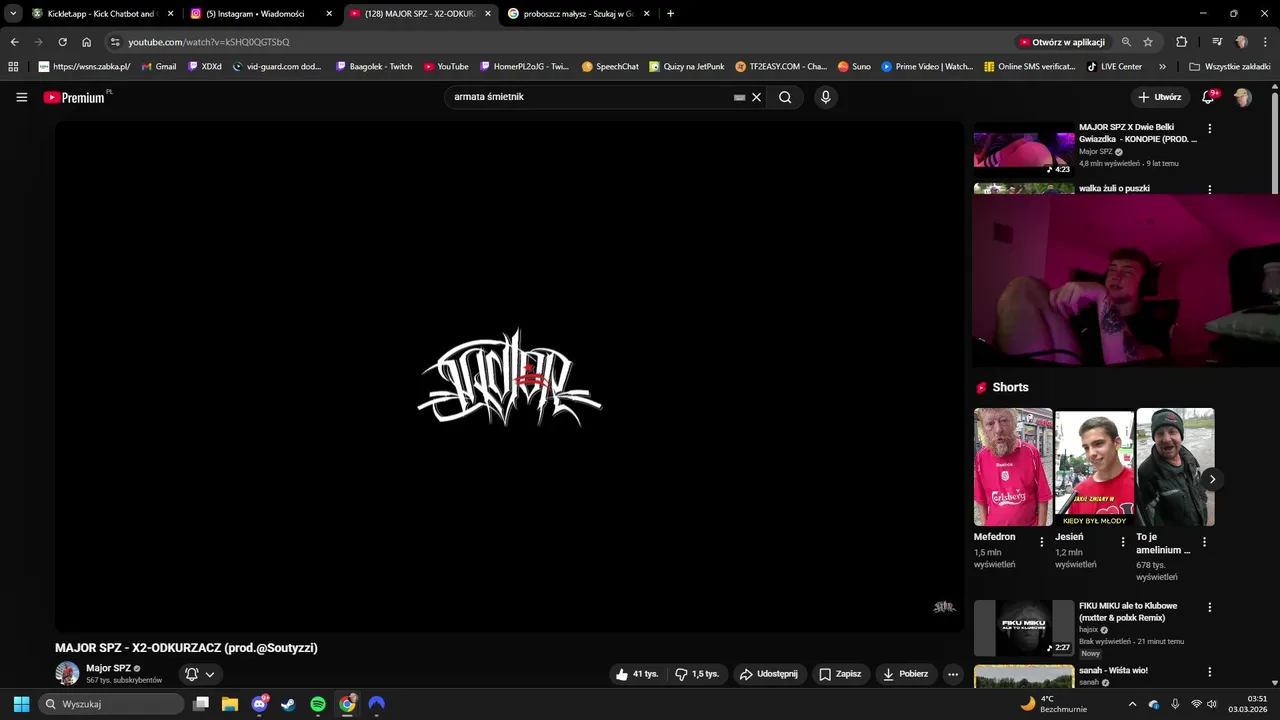
Task: Open options menu for MAJOR SPZ KONOPIE video
Action: [1210, 129]
